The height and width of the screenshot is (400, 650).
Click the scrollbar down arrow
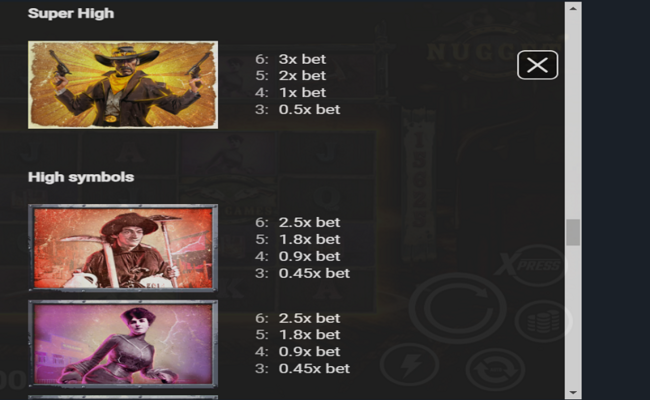(573, 392)
